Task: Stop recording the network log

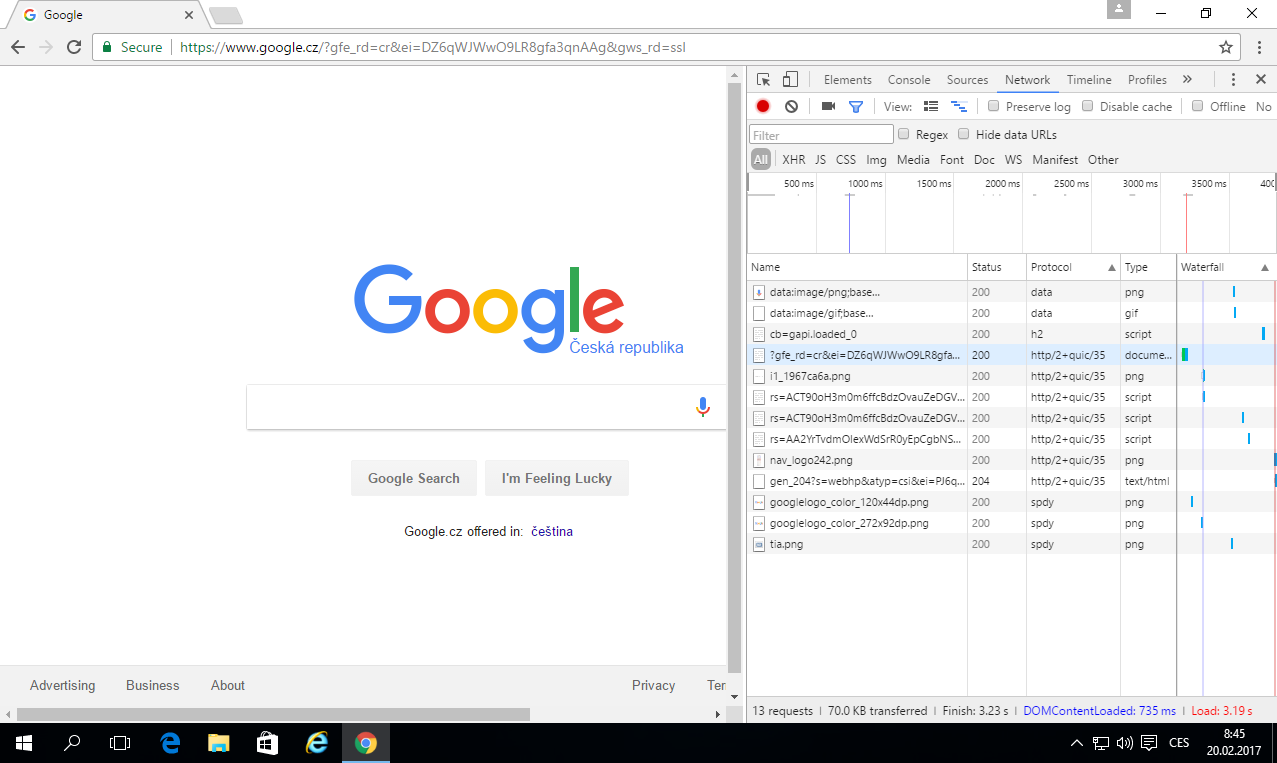Action: (763, 106)
